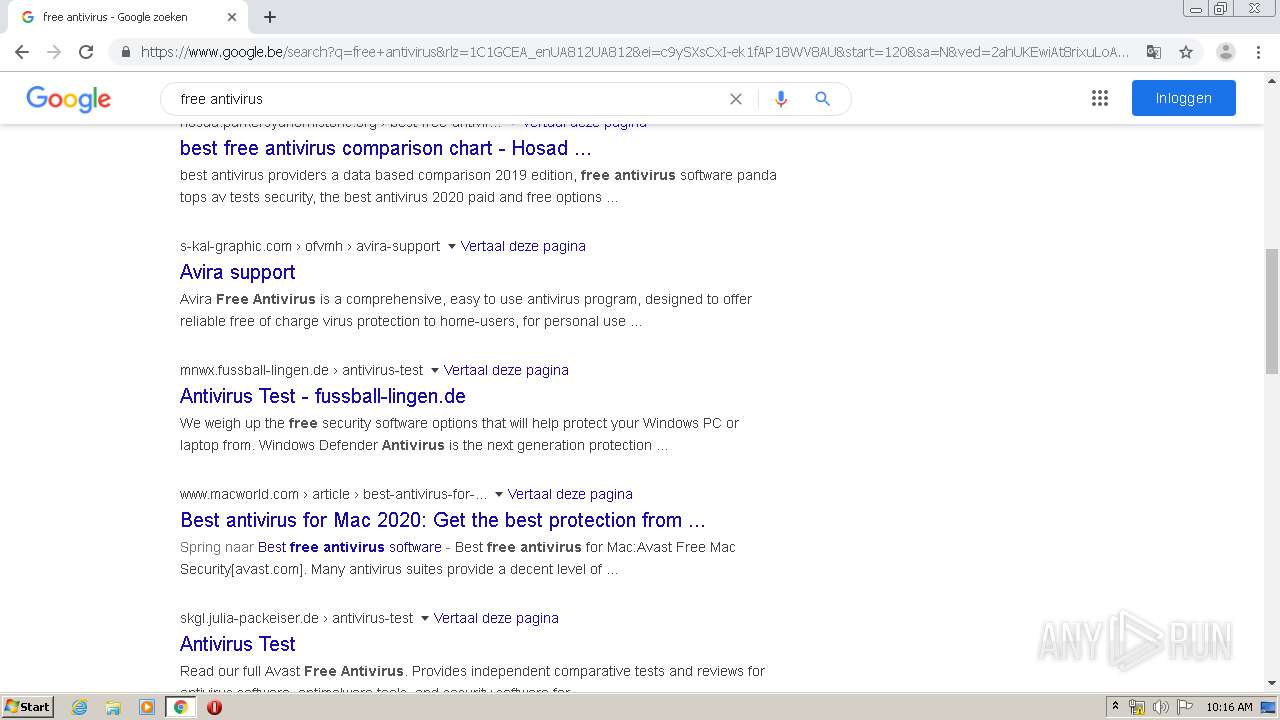Open the Windows Start button
This screenshot has height=720, width=1280.
pyautogui.click(x=28, y=707)
